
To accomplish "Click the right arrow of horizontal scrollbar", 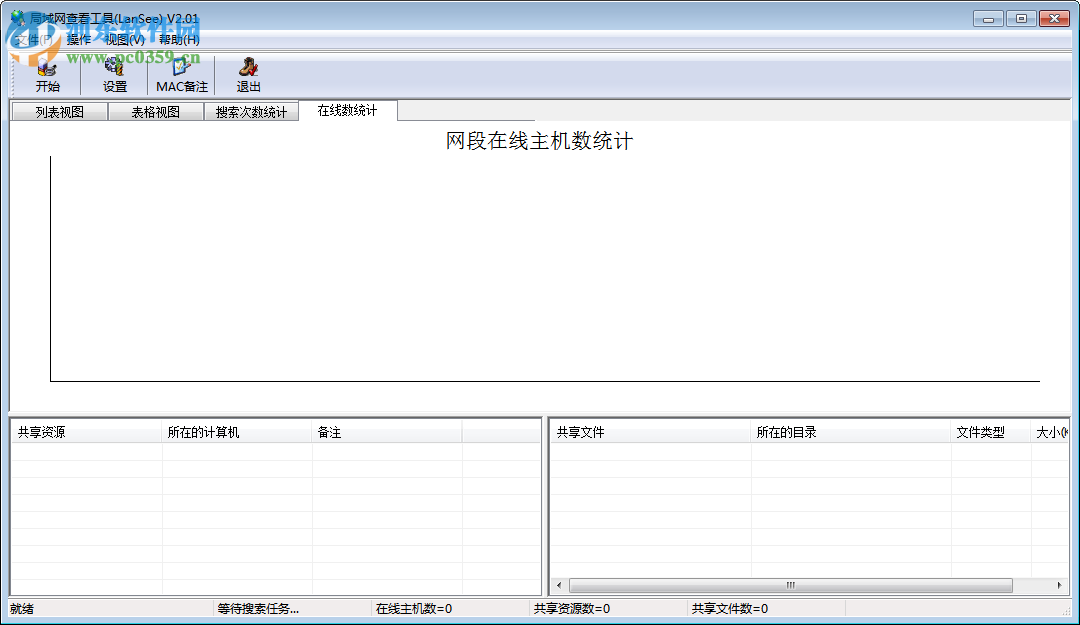I will pos(1062,585).
